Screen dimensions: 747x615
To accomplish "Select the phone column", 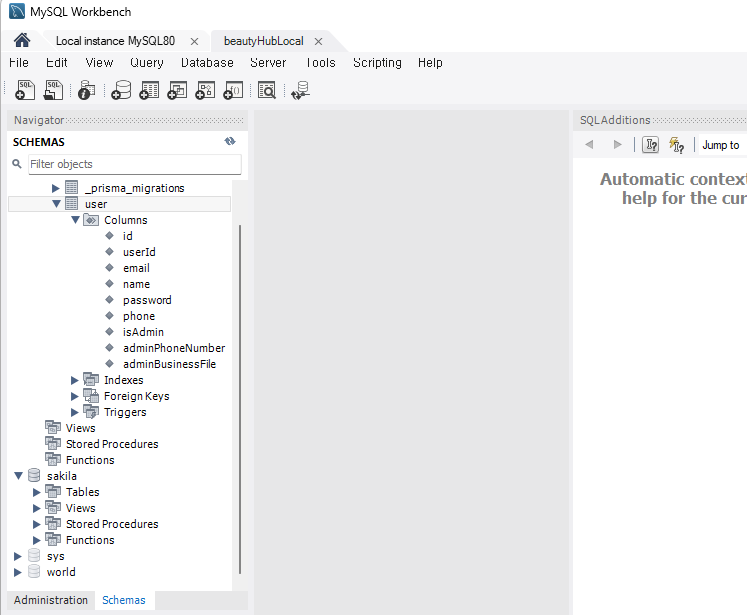I will coord(139,316).
